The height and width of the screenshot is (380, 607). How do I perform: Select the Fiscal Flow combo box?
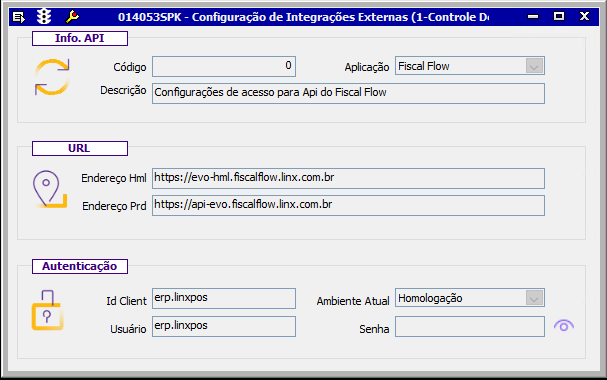coord(470,66)
